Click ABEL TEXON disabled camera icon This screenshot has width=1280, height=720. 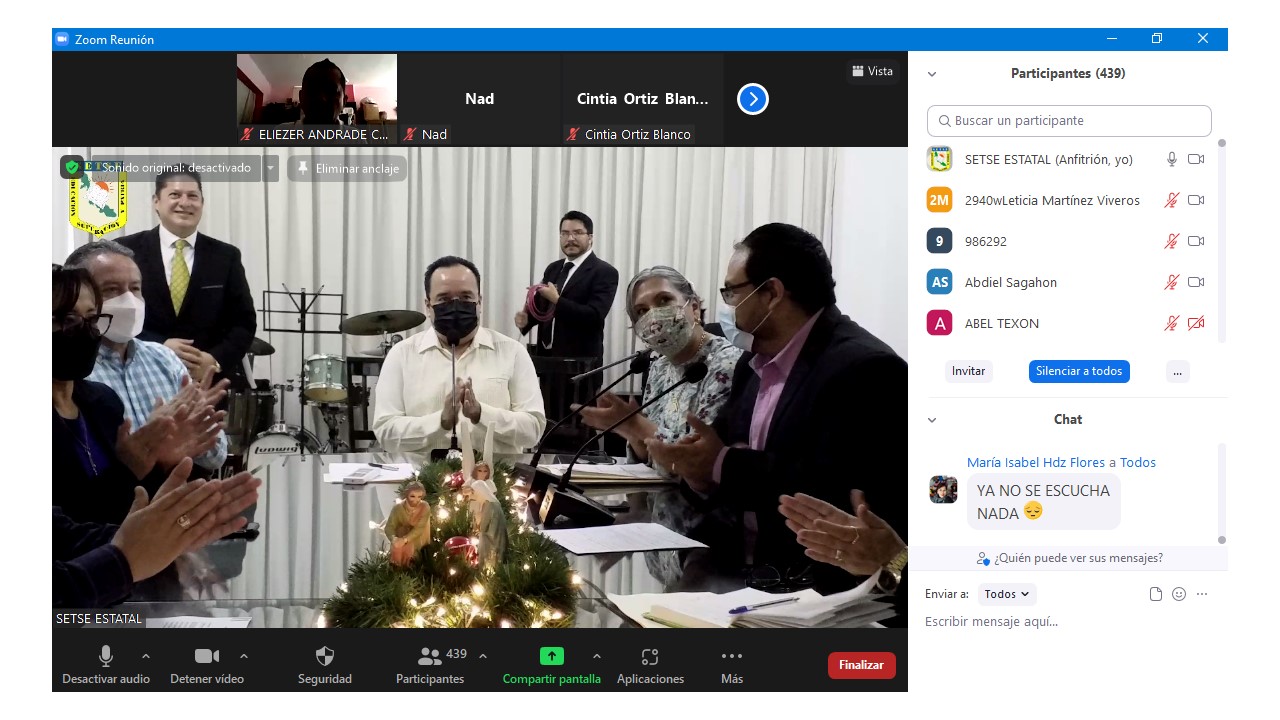1196,323
